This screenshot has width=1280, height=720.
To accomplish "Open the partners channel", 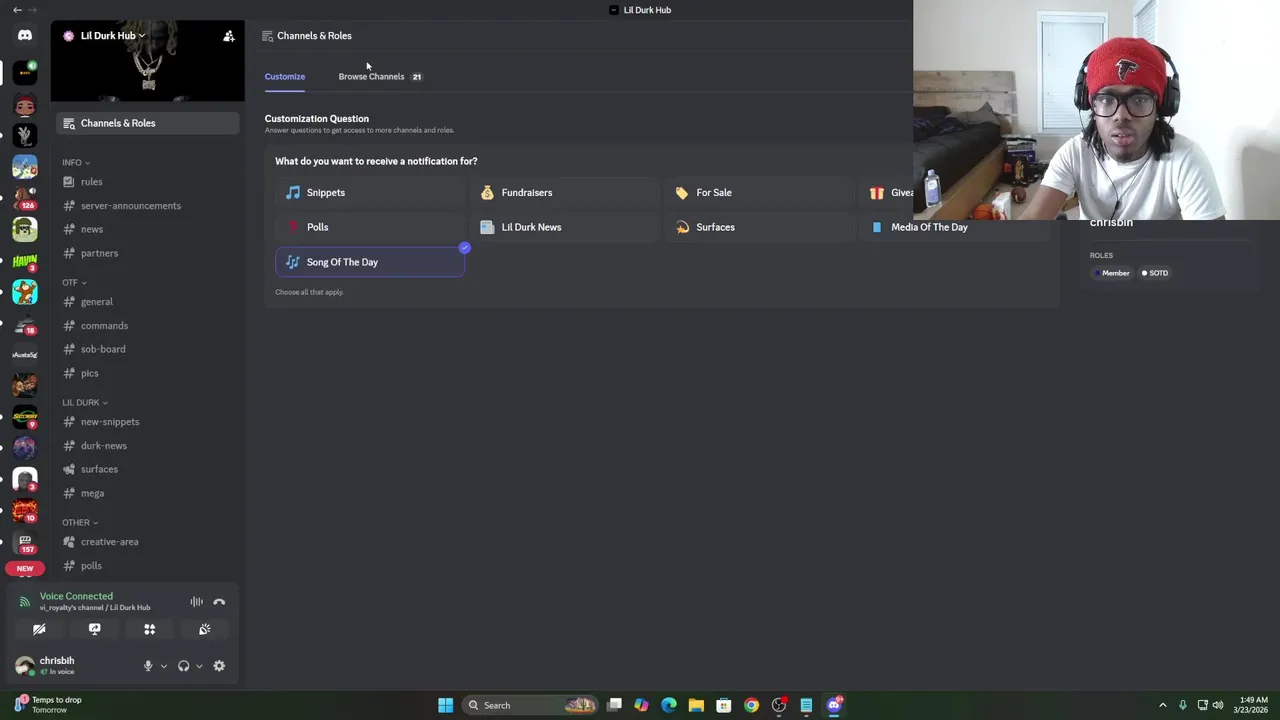I will (148, 253).
